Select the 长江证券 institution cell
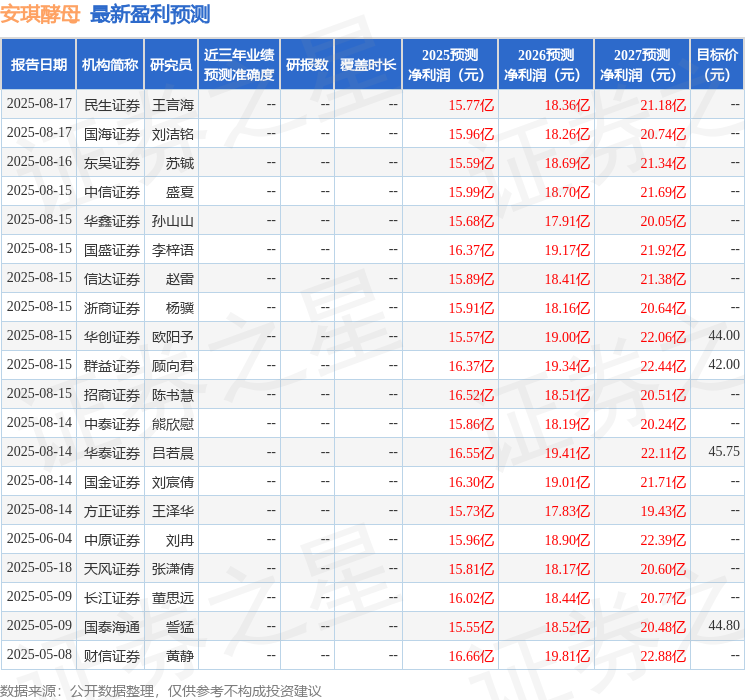 [112, 598]
